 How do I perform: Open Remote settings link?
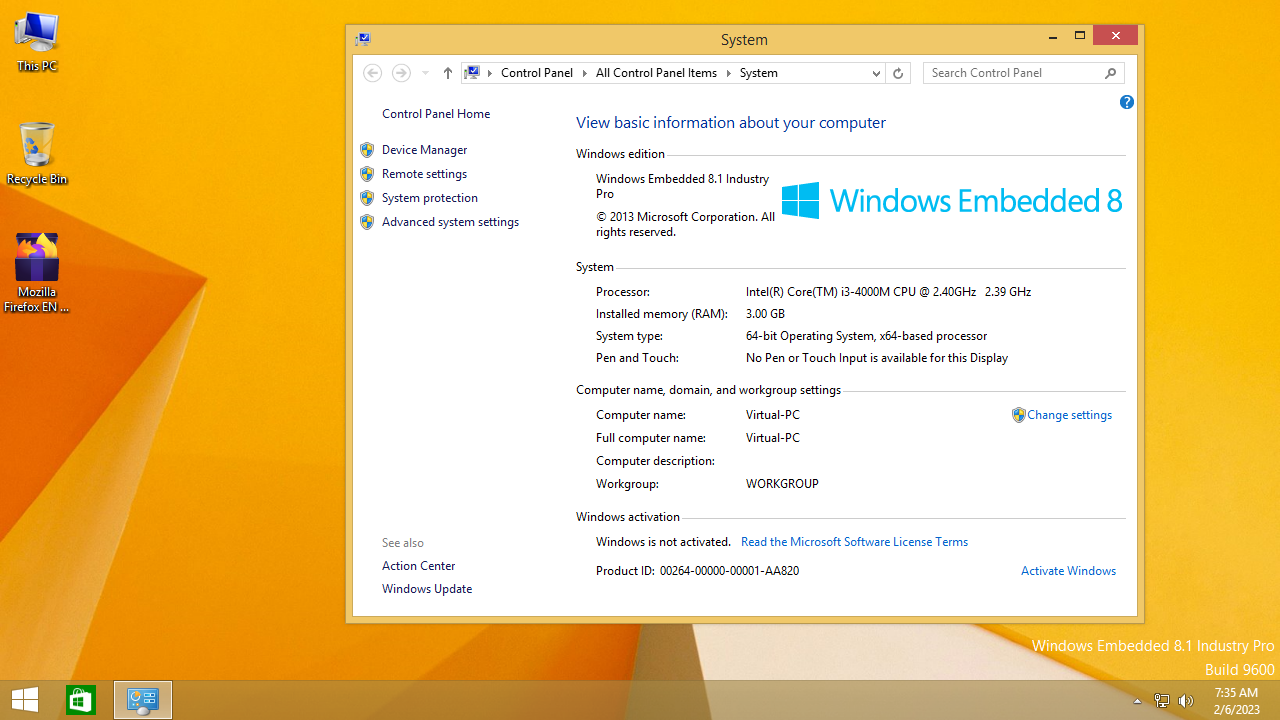424,174
